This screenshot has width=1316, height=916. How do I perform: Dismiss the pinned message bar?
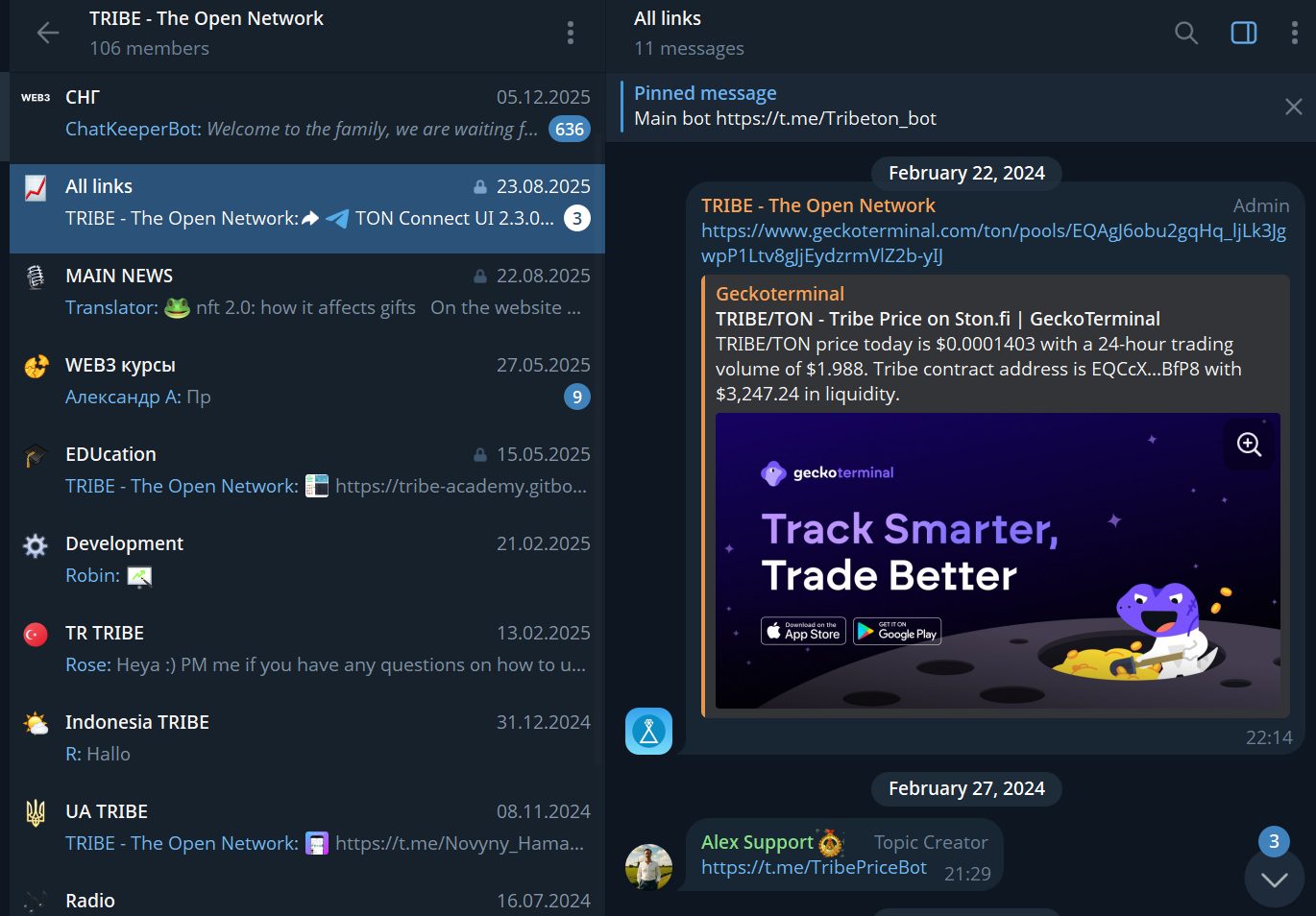point(1294,107)
